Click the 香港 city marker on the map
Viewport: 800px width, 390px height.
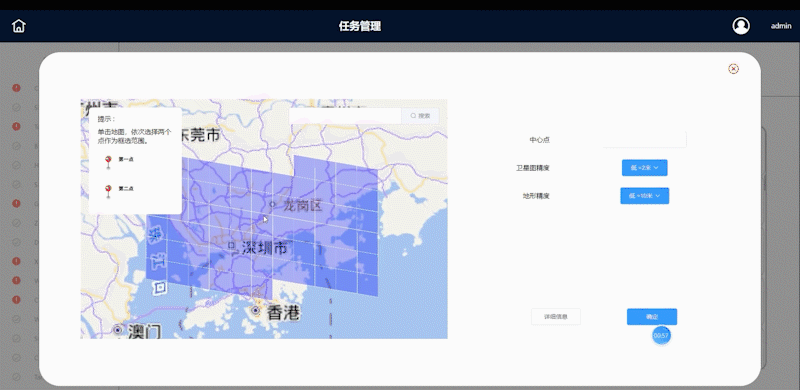[255, 310]
